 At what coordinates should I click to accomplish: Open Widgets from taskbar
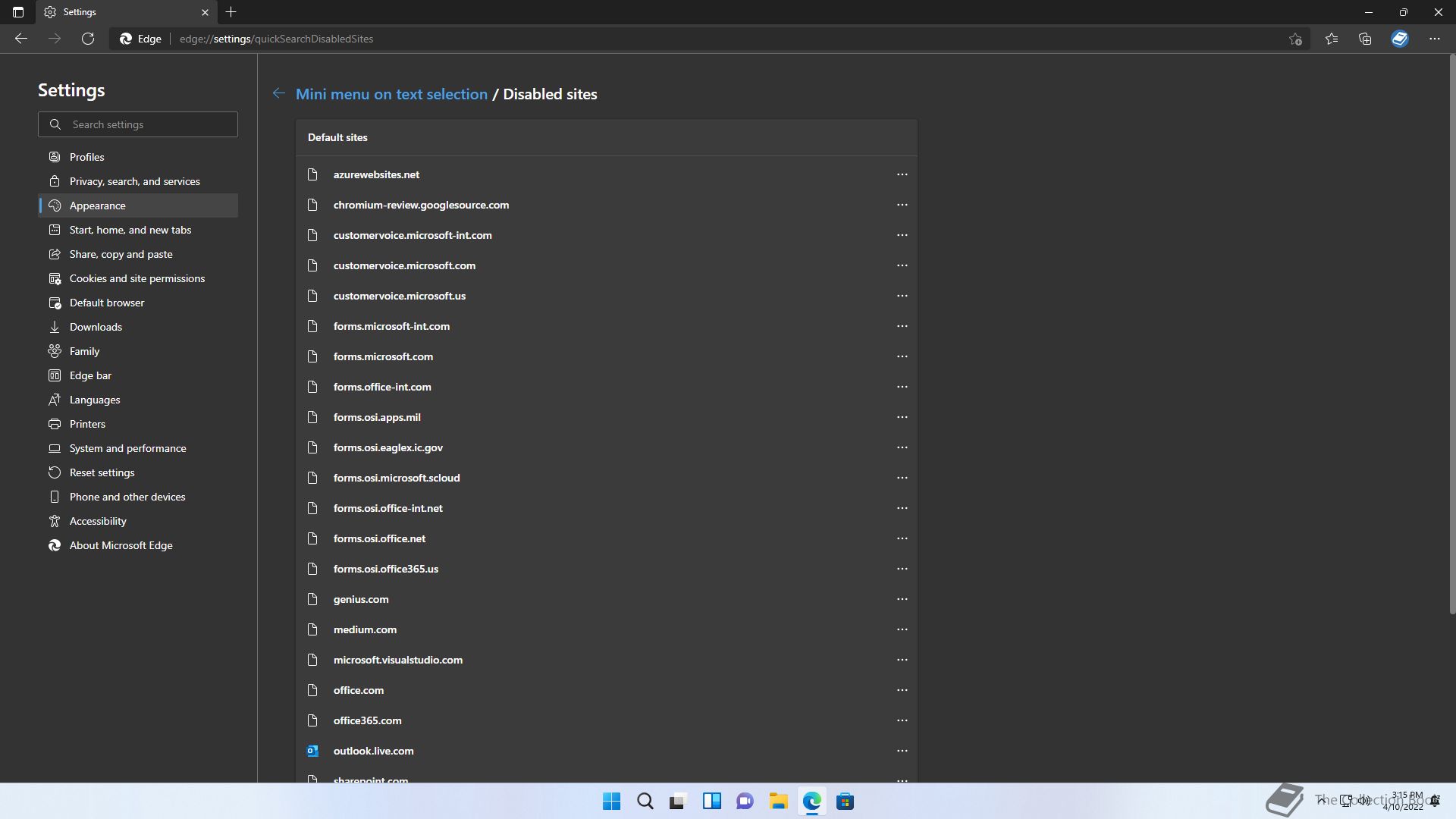[x=711, y=802]
